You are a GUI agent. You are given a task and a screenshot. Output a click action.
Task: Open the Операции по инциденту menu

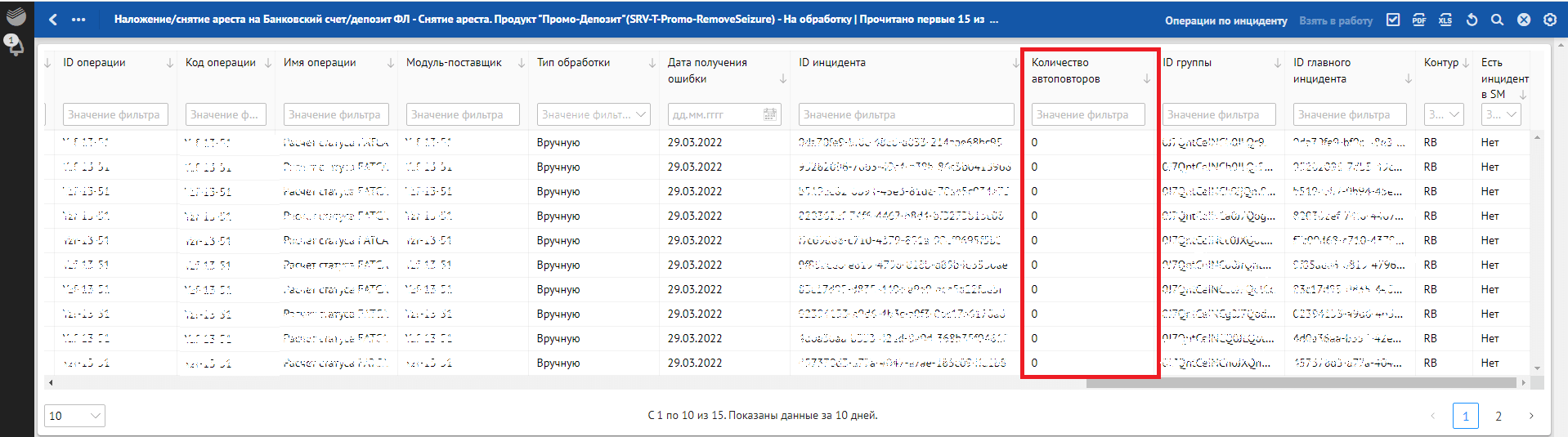pos(1225,20)
